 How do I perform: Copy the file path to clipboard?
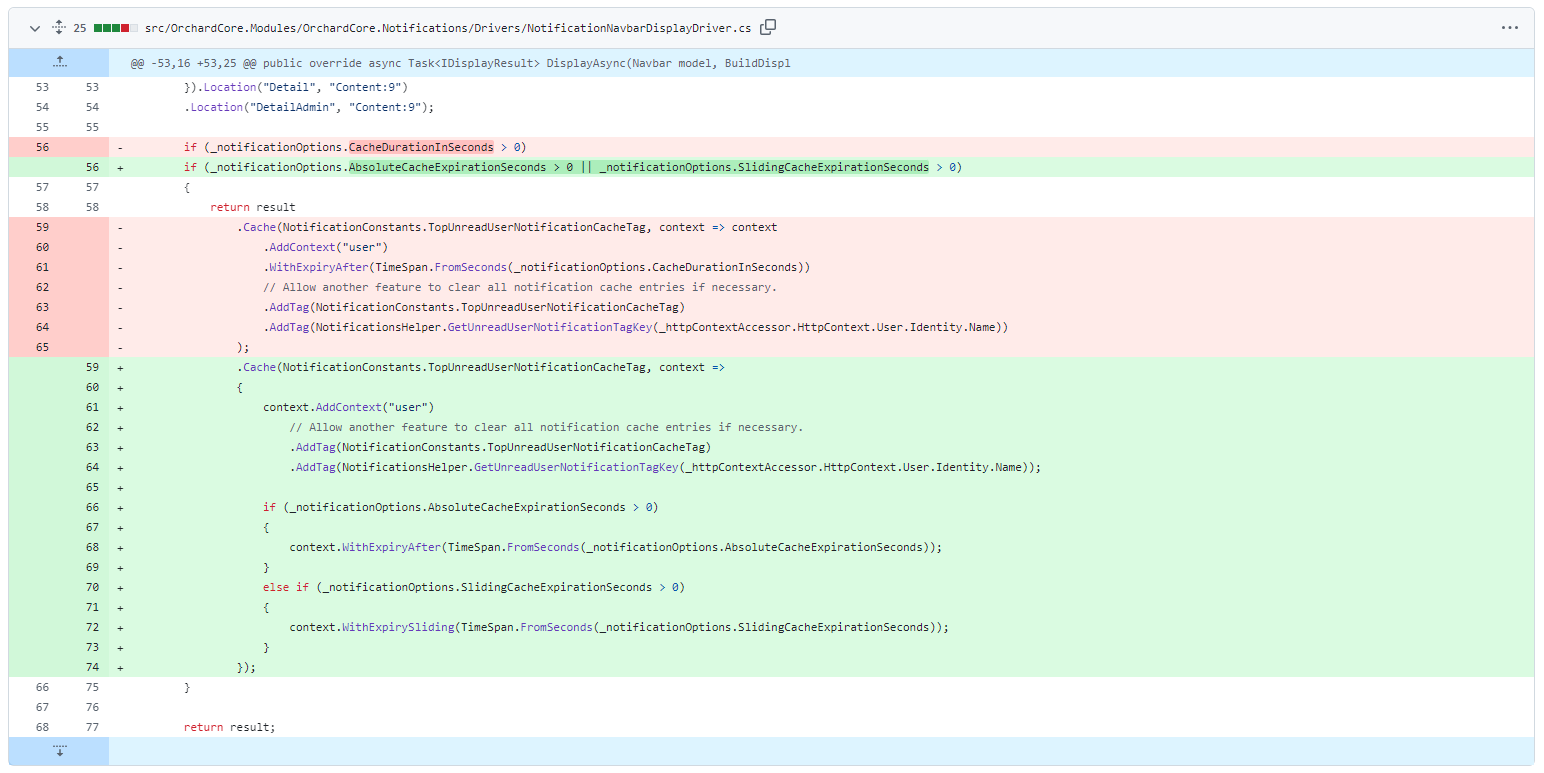[768, 27]
